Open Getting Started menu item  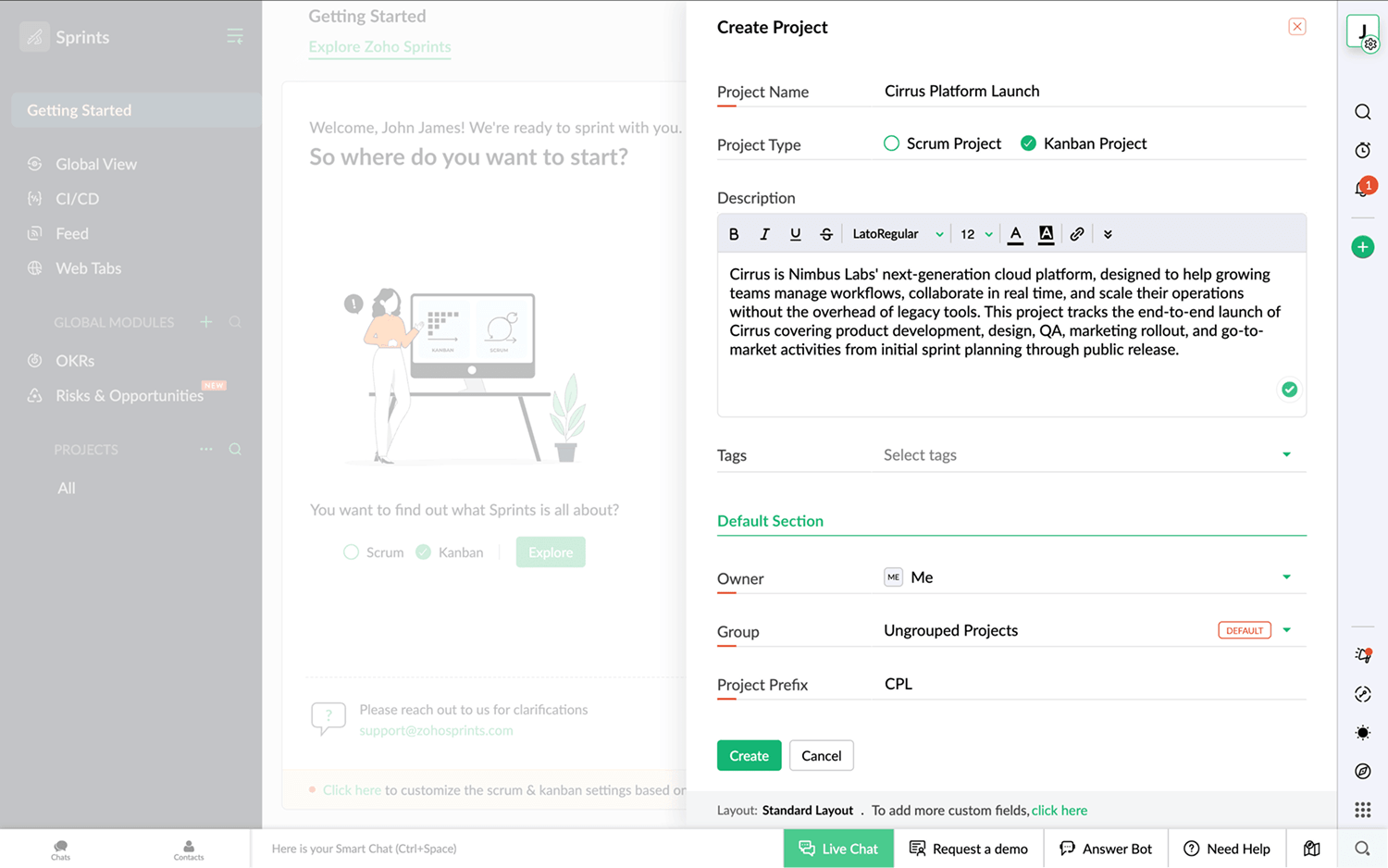pyautogui.click(x=136, y=110)
